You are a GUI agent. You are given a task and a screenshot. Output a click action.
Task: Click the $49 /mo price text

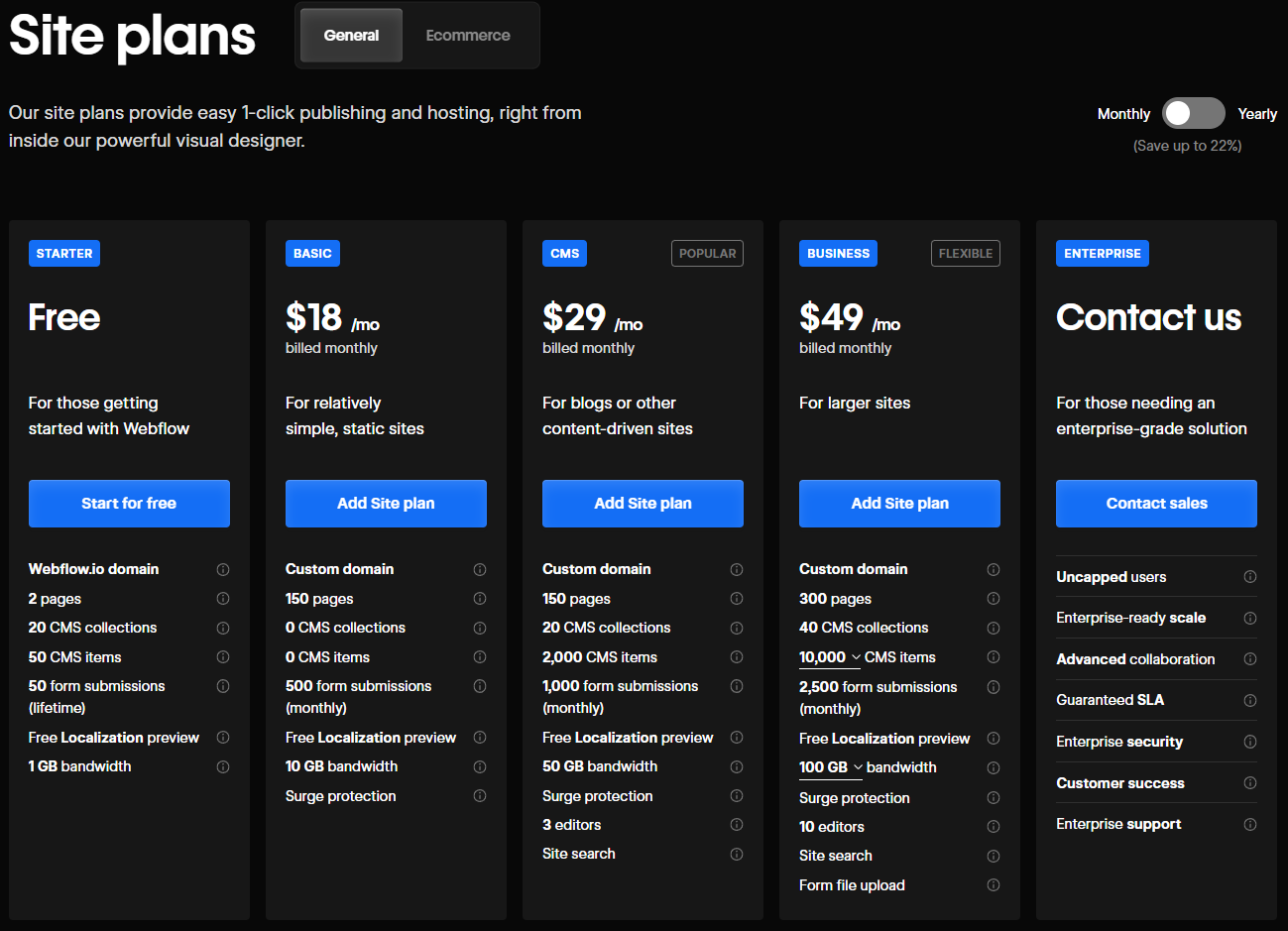[x=850, y=318]
